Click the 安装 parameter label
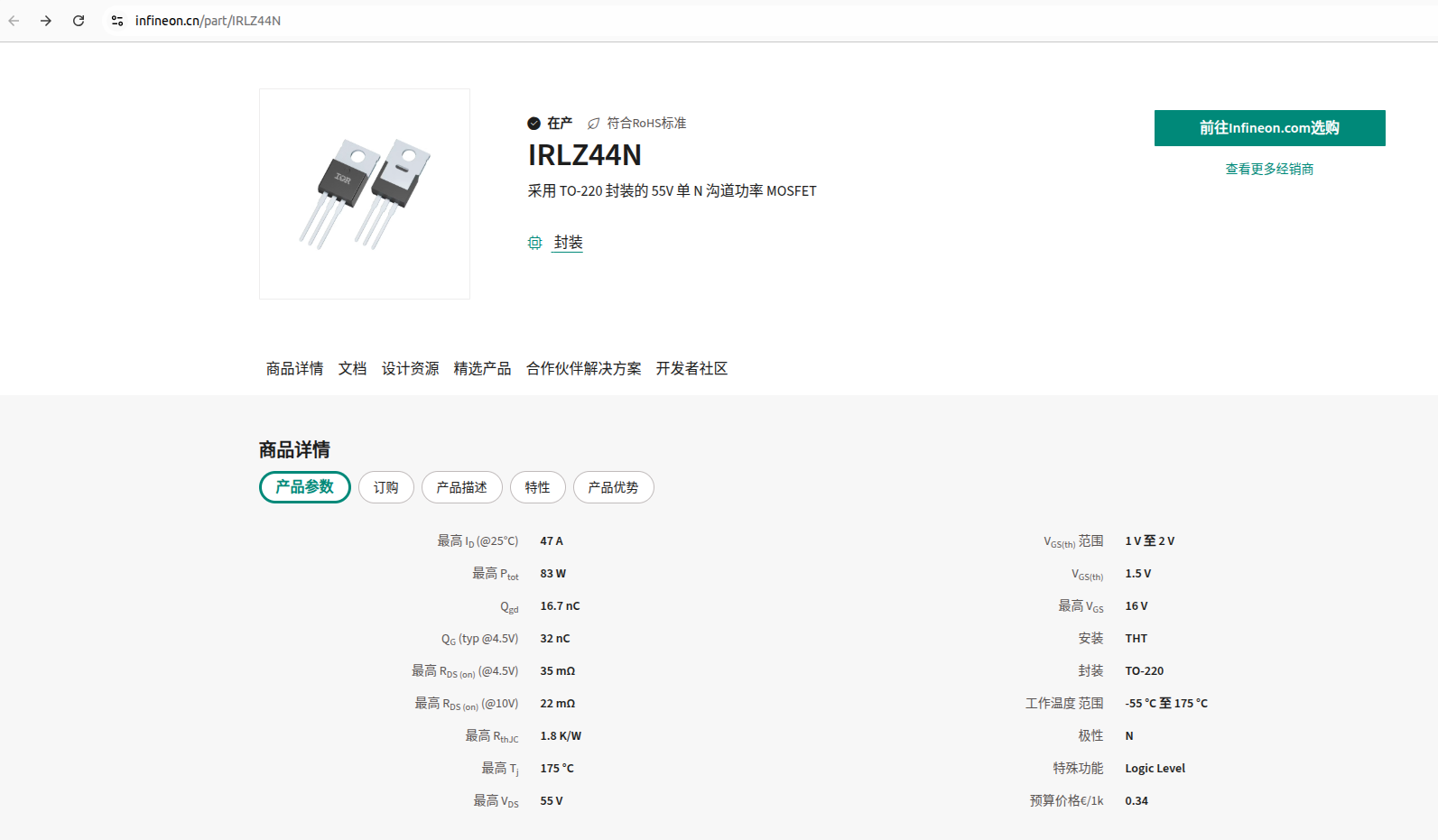This screenshot has width=1438, height=840. coord(1091,639)
